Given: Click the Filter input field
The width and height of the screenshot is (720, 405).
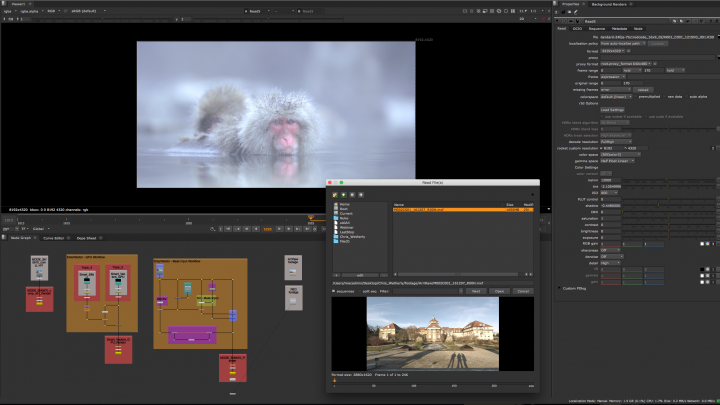Looking at the screenshot, I should 426,291.
